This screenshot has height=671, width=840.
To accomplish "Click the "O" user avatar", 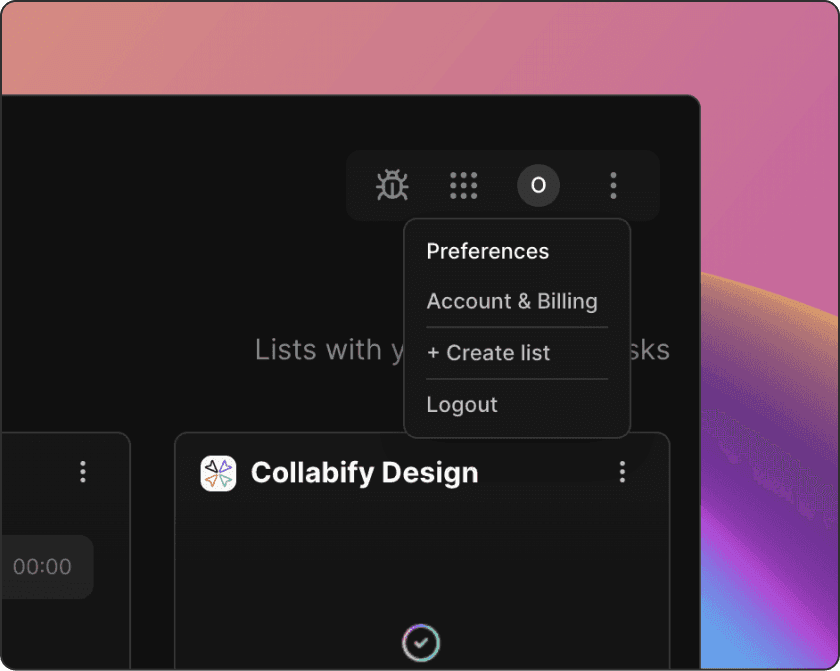I will (538, 185).
